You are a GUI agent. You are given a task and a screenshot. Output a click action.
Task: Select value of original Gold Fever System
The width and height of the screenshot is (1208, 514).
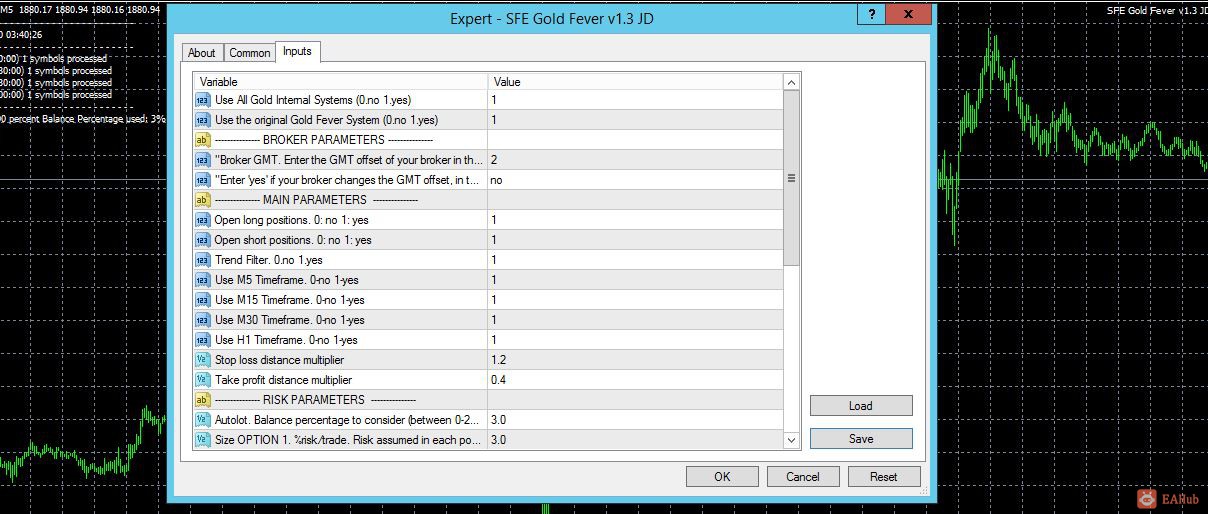pyautogui.click(x=635, y=120)
